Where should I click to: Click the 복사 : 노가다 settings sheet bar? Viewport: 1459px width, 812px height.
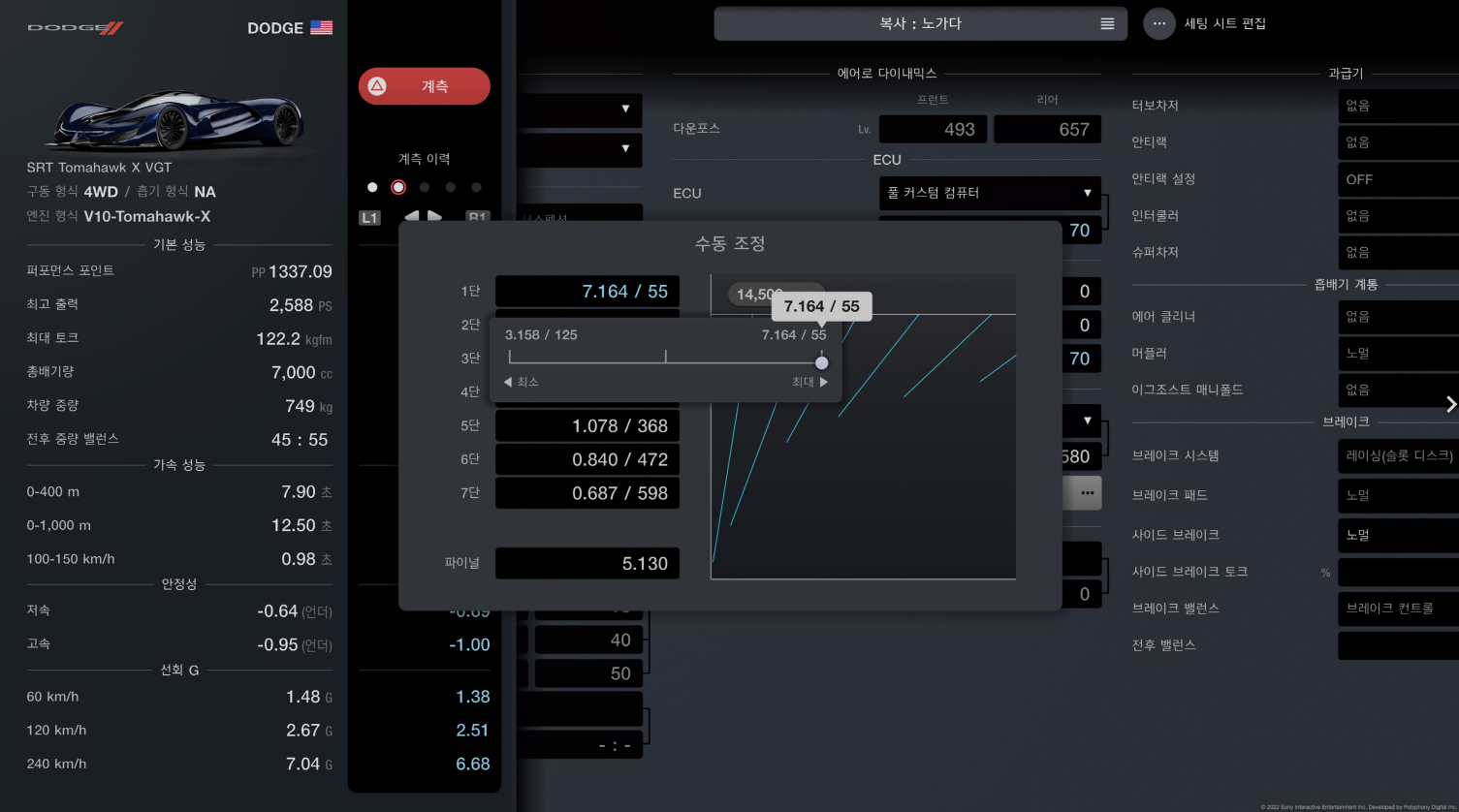click(x=921, y=23)
